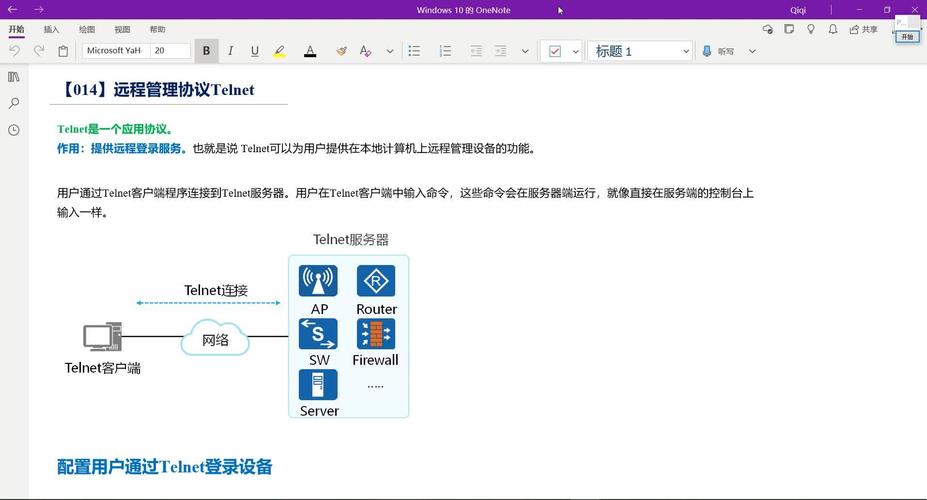Switch to the 视图 tab
927x500 pixels.
pos(122,29)
